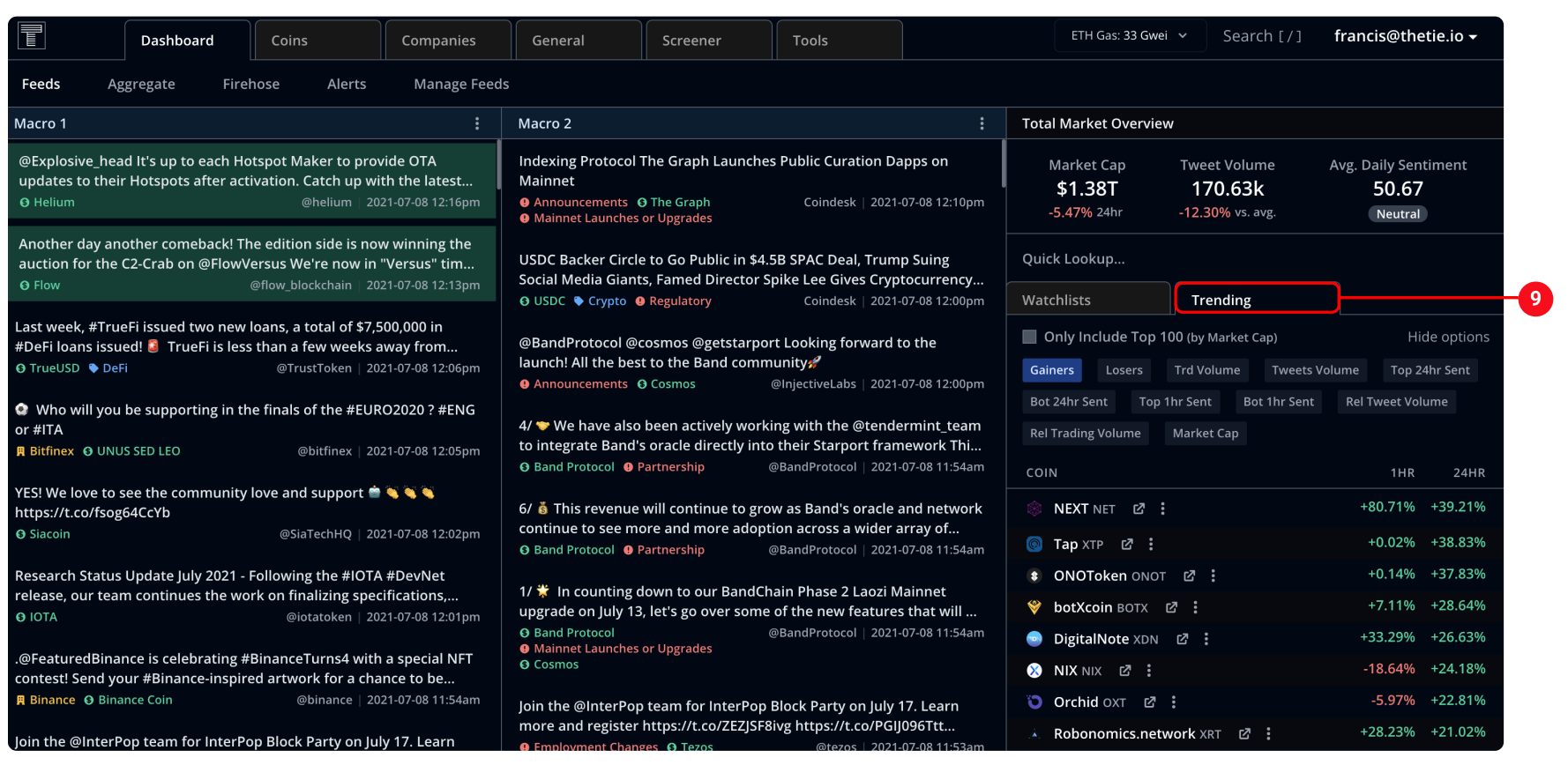Check Only Include Top 100 checkbox
Image resolution: width=1568 pixels, height=765 pixels.
pos(1029,337)
